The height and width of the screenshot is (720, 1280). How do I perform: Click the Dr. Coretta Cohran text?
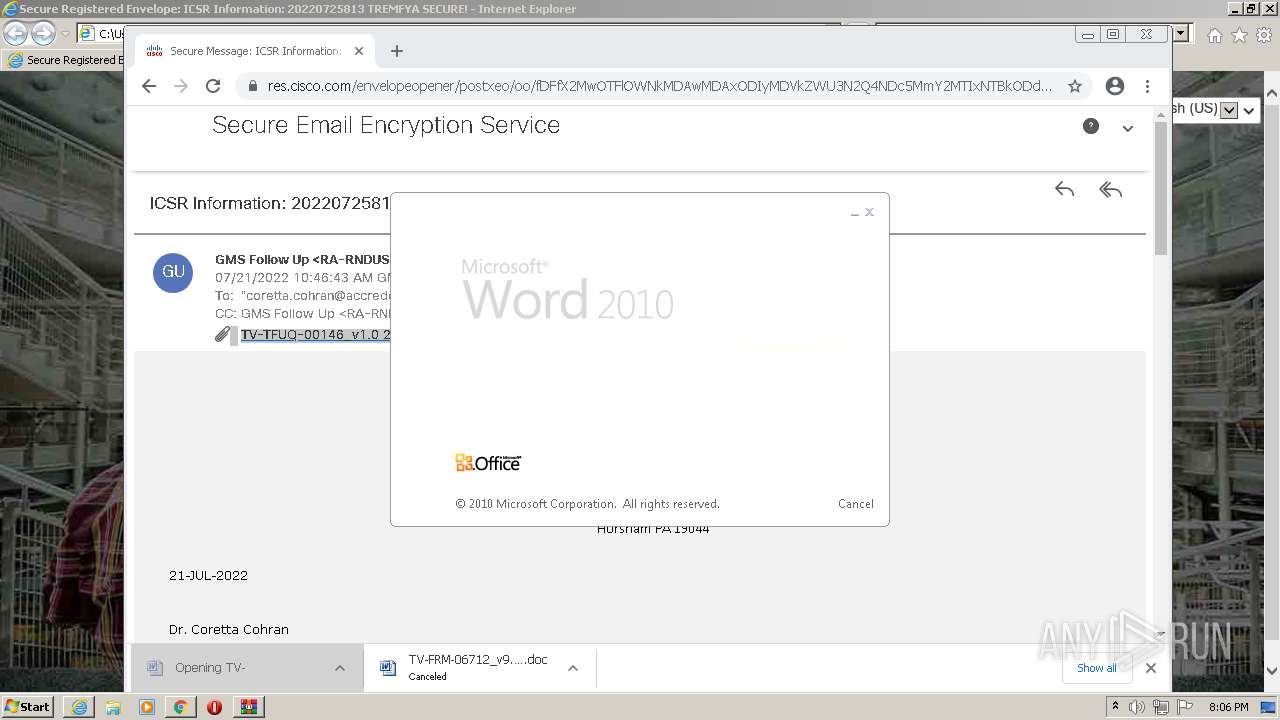[x=229, y=630]
